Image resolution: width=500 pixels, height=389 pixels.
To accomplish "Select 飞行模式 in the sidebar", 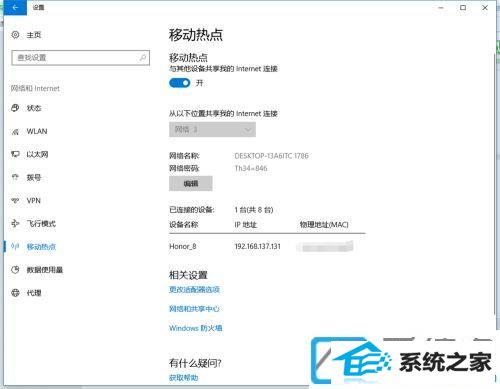I will click(41, 223).
